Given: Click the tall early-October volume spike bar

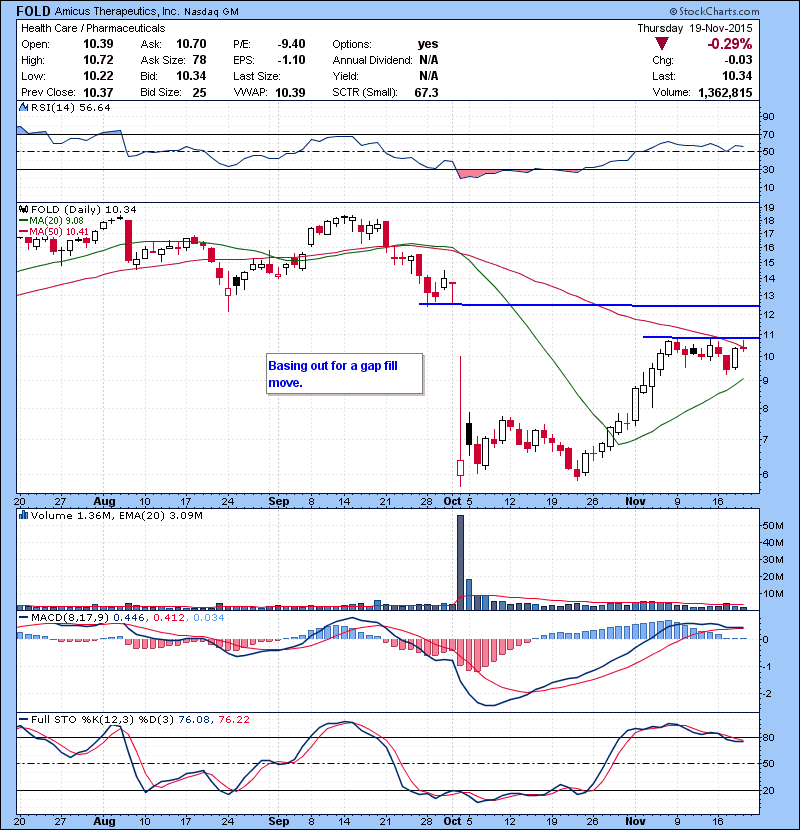Looking at the screenshot, I should (460, 563).
